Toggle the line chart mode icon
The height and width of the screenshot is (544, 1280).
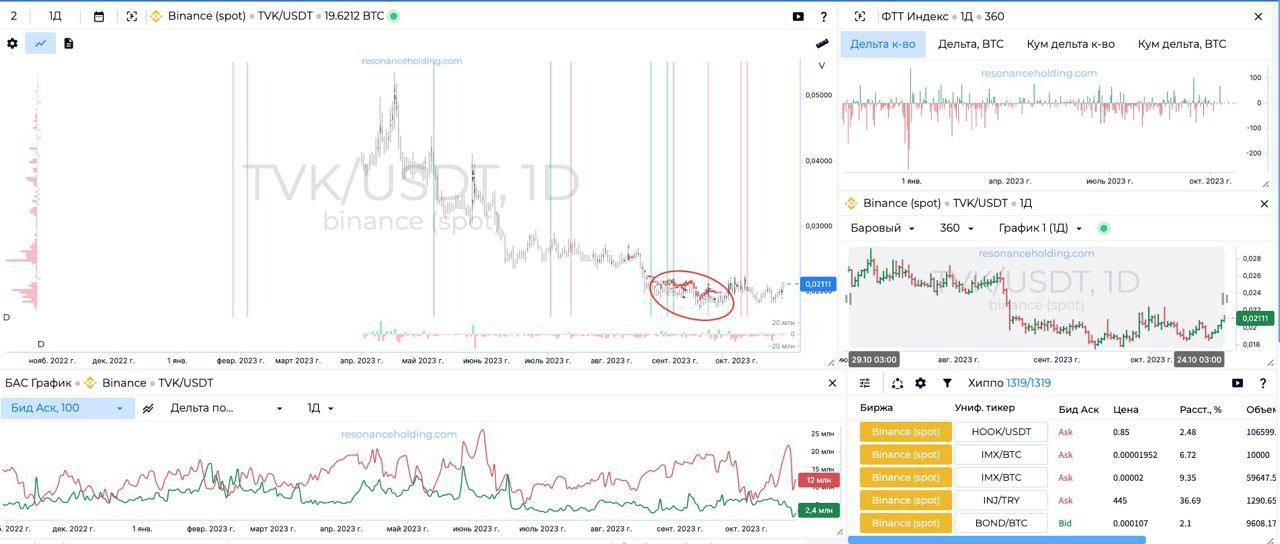pyautogui.click(x=41, y=44)
